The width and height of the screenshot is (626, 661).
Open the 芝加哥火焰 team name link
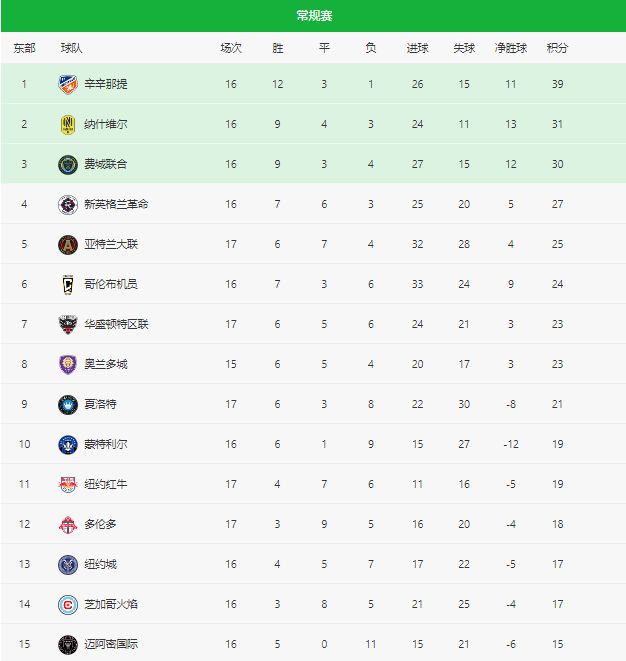point(111,604)
